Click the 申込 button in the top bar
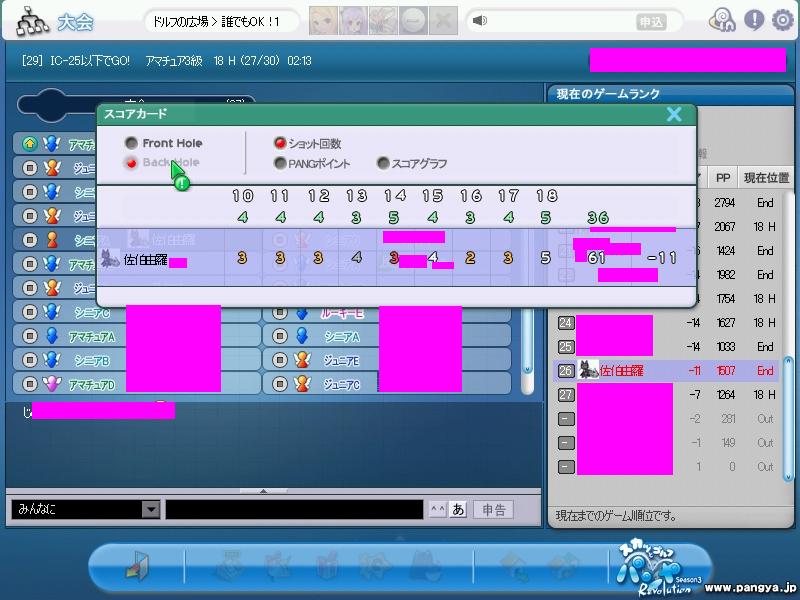Image resolution: width=800 pixels, height=600 pixels. pos(651,22)
